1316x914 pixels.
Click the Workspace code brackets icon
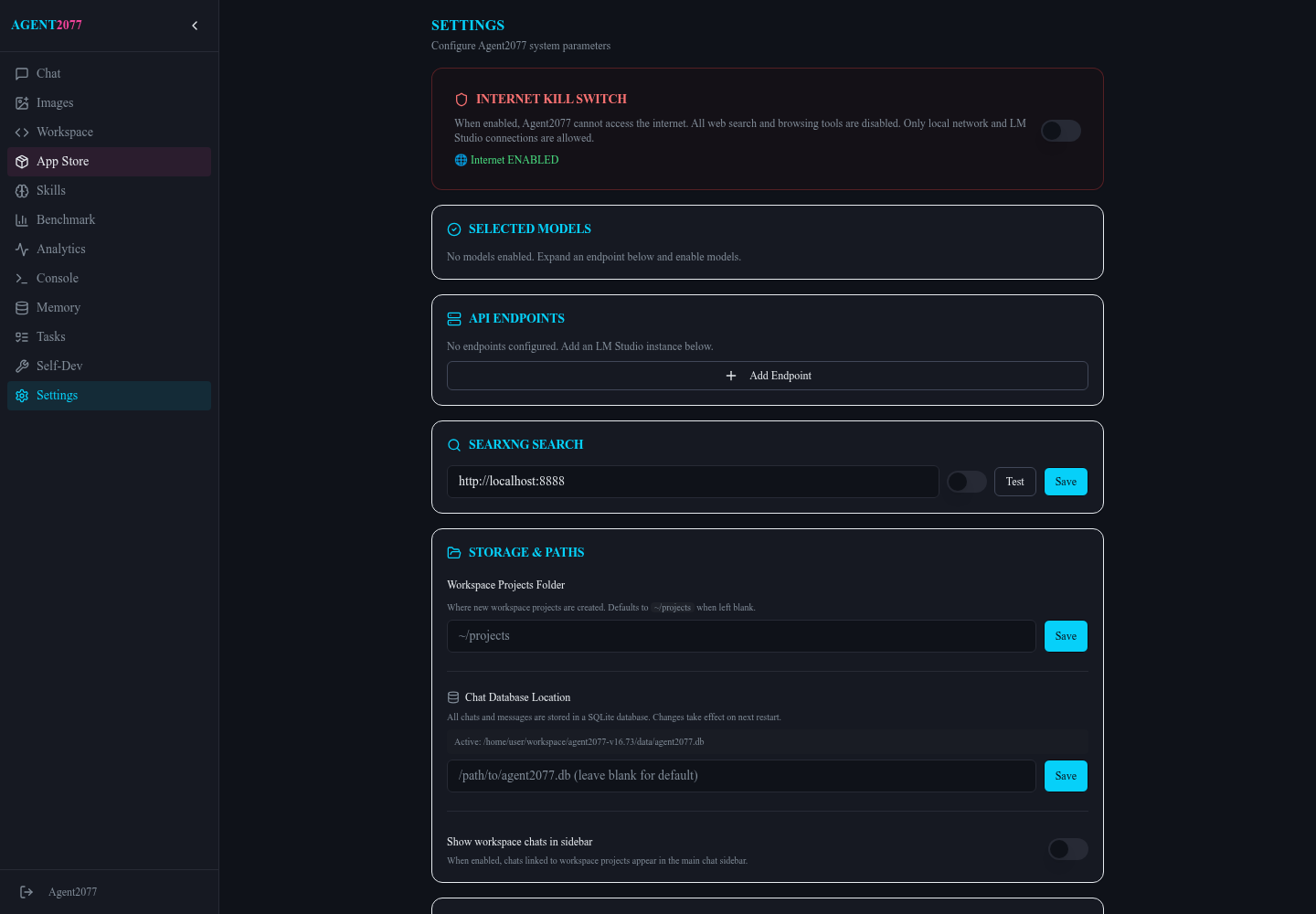(x=22, y=133)
